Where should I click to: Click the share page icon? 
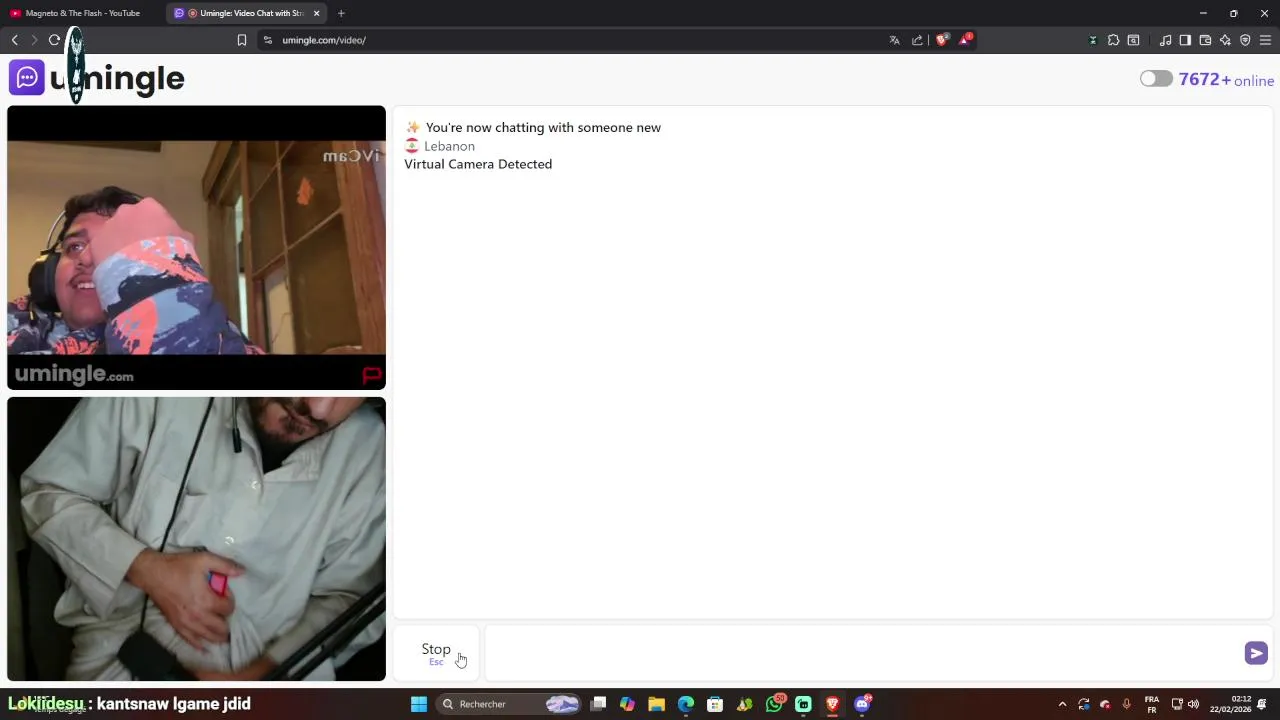click(x=917, y=40)
